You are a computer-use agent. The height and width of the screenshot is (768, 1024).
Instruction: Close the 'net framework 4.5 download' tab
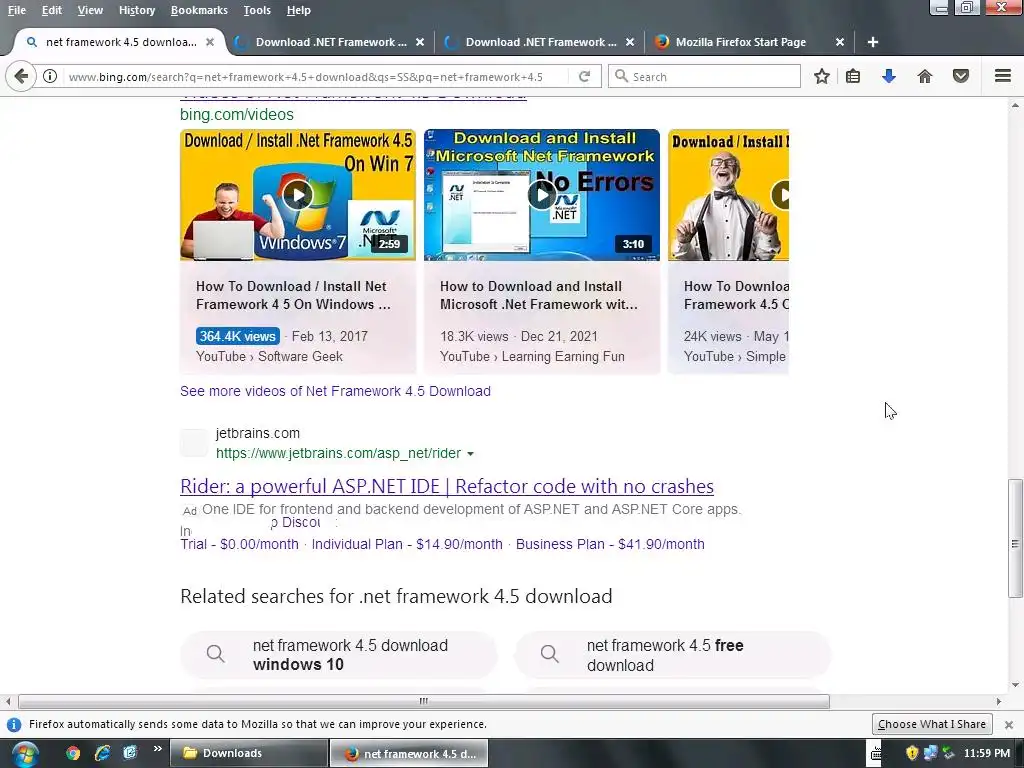pyautogui.click(x=210, y=42)
